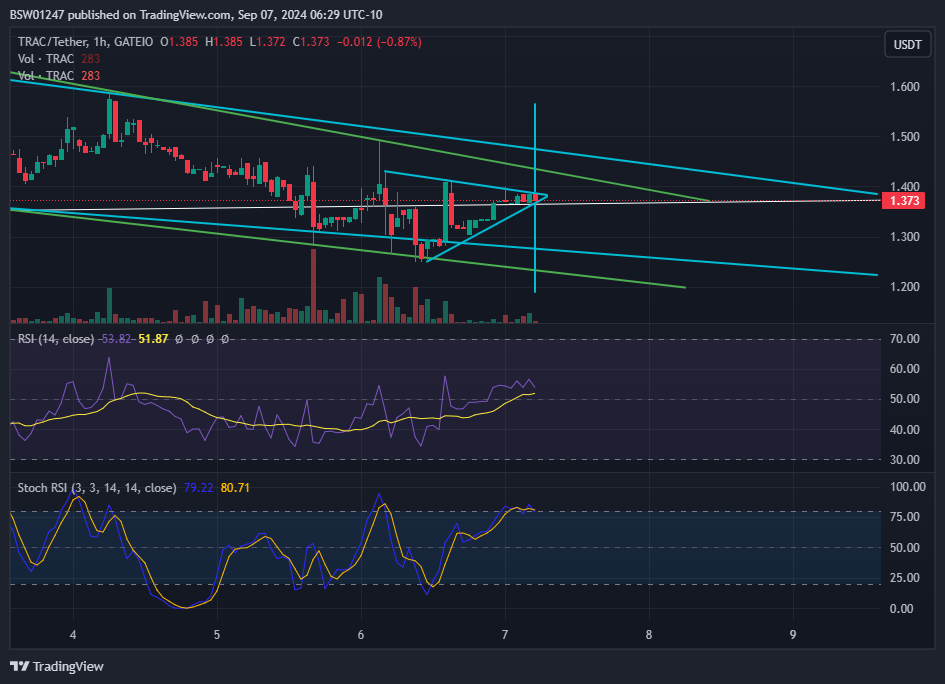Click the O1.385 open price value
This screenshot has width=945, height=684.
click(179, 42)
